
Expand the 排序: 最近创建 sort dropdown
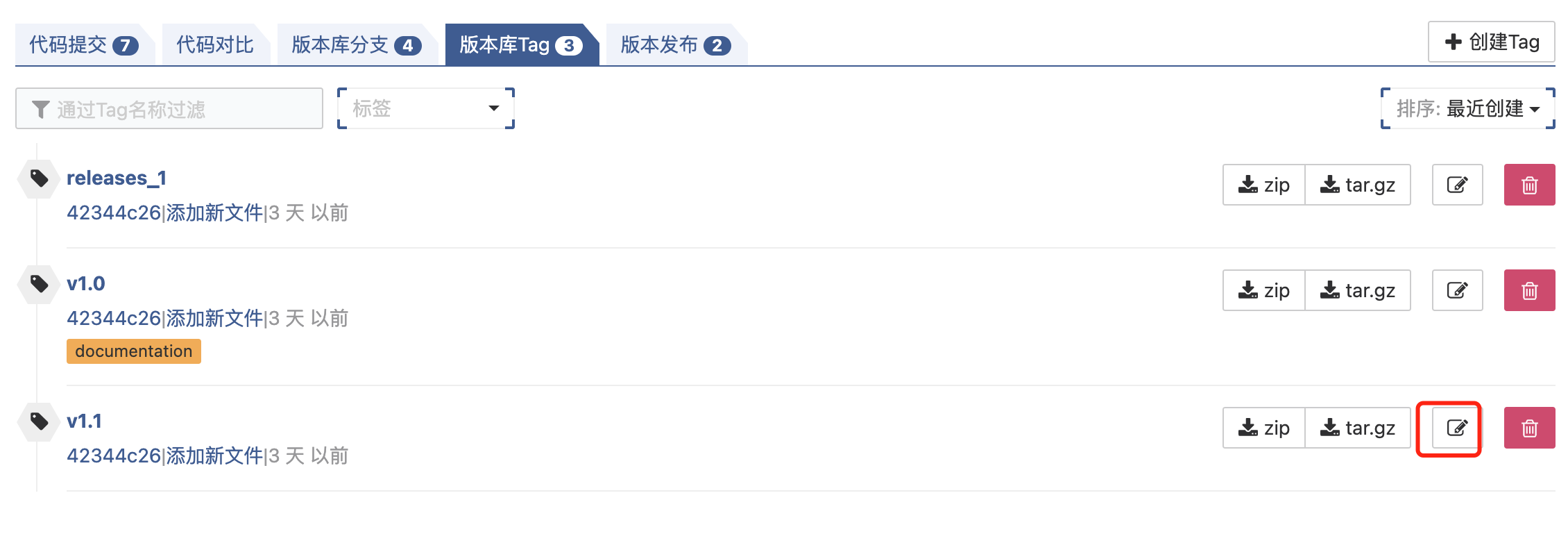[x=1467, y=108]
